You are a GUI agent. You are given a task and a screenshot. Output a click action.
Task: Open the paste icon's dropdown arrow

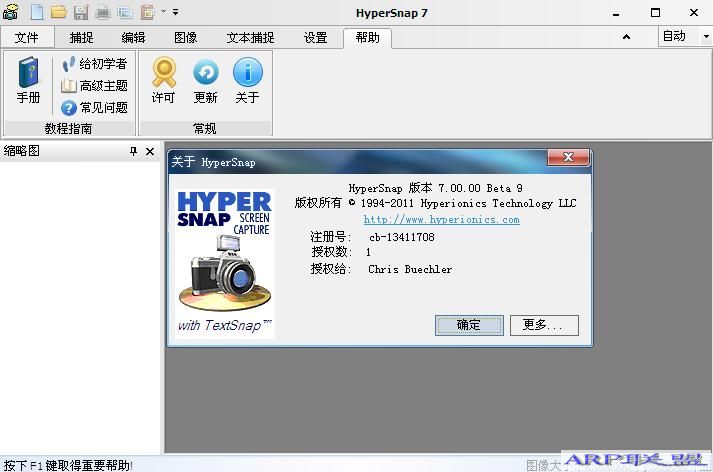(x=163, y=11)
